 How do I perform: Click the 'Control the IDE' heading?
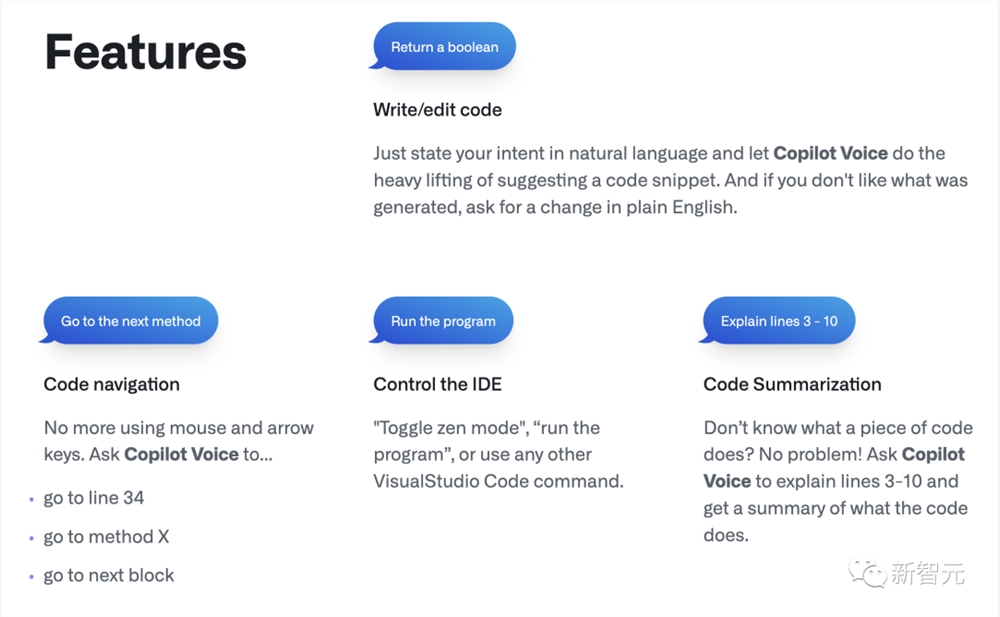tap(438, 384)
